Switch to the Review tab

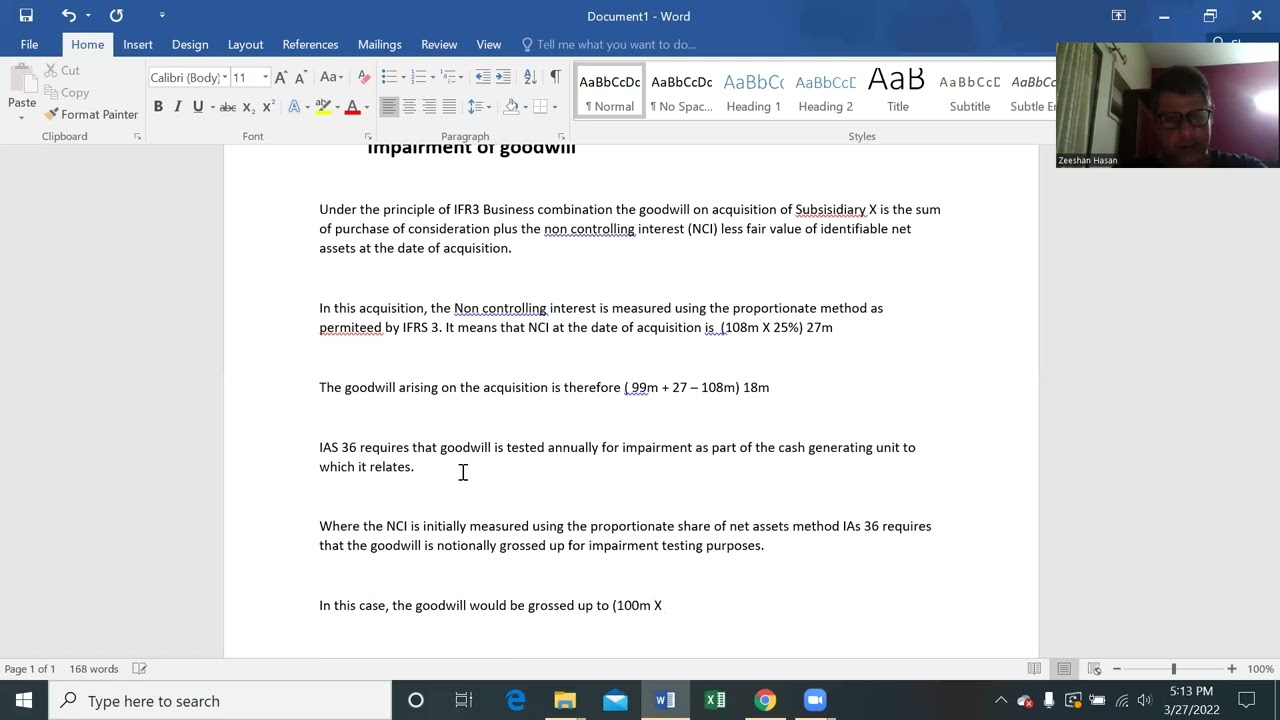439,44
